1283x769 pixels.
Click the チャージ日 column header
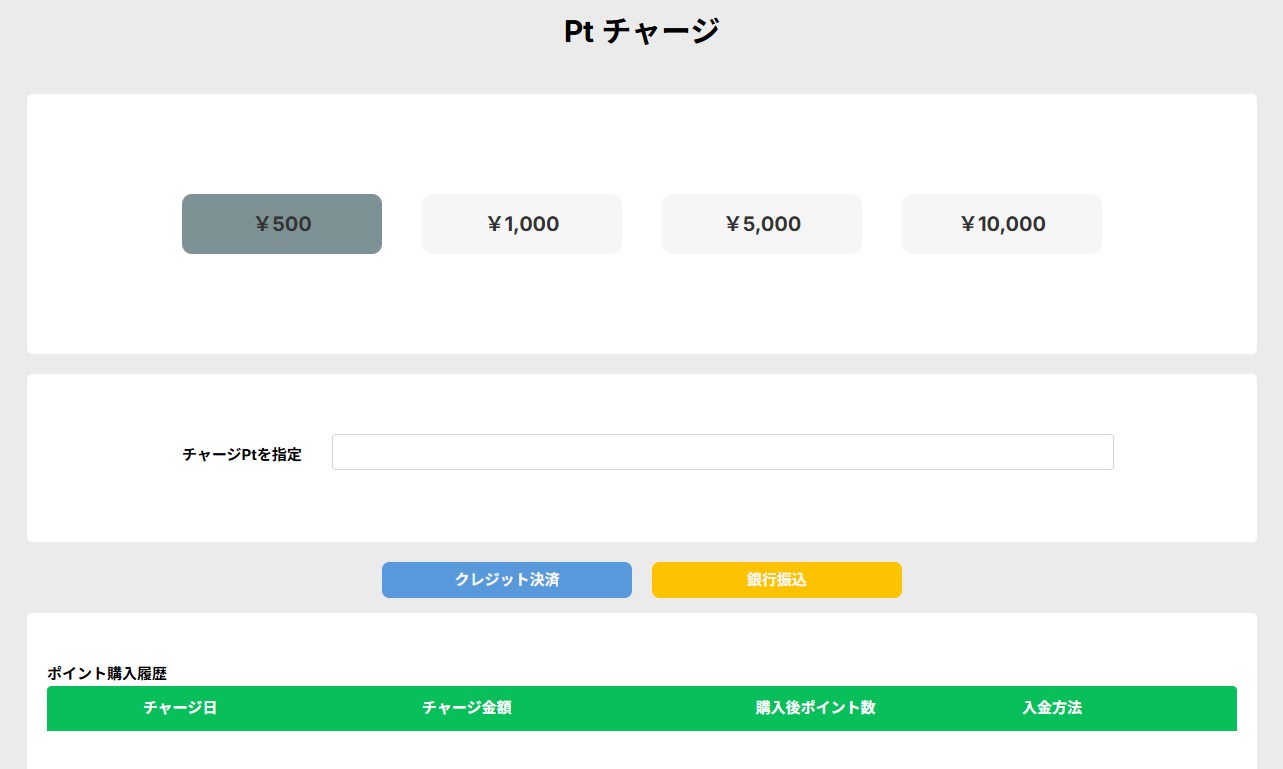[180, 708]
